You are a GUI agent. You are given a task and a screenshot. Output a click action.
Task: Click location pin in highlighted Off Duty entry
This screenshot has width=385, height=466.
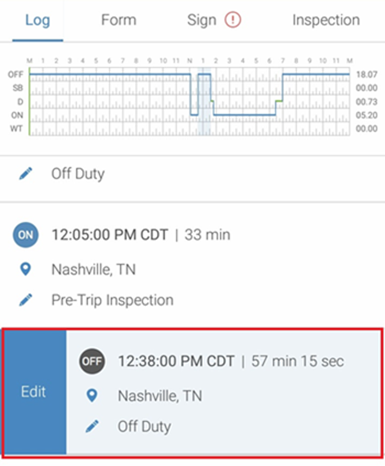click(92, 396)
